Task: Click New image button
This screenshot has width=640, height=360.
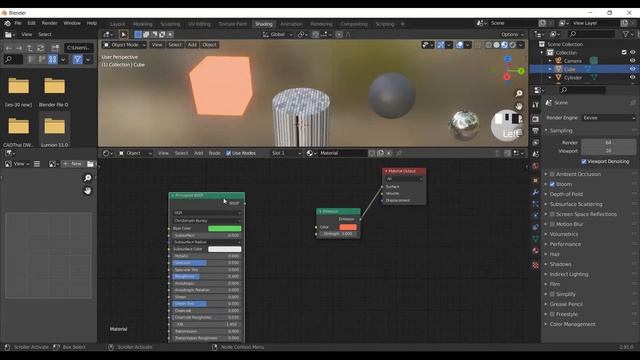Action: tap(73, 164)
